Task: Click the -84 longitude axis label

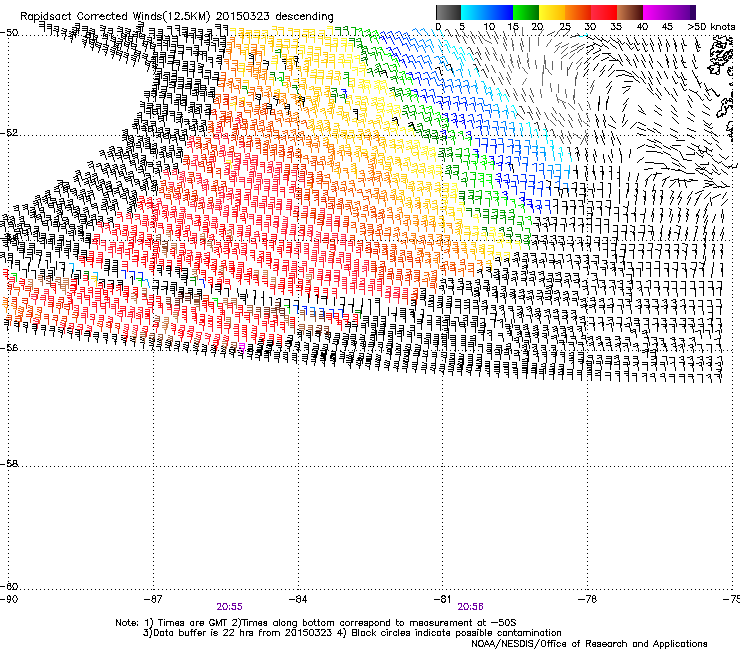Action: tap(298, 599)
